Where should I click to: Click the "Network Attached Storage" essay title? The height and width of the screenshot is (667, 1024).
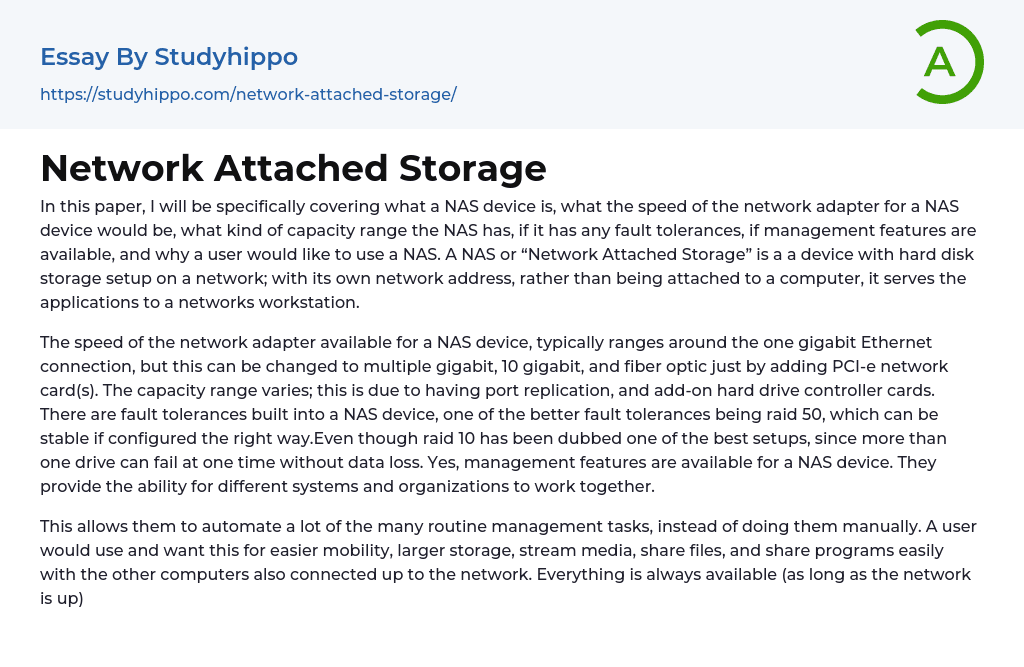[293, 168]
